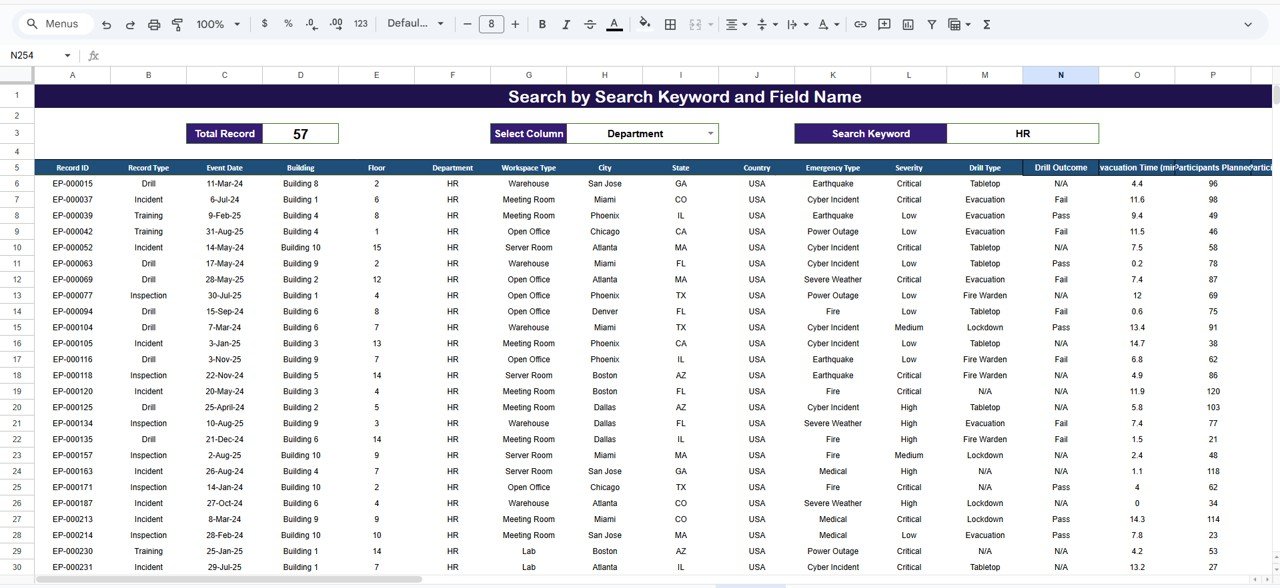The height and width of the screenshot is (588, 1280).
Task: Open the Menus search
Action: click(54, 22)
